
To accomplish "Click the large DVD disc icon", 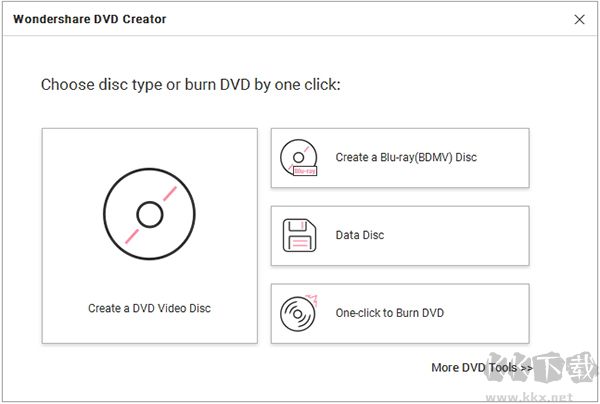I will [x=150, y=213].
